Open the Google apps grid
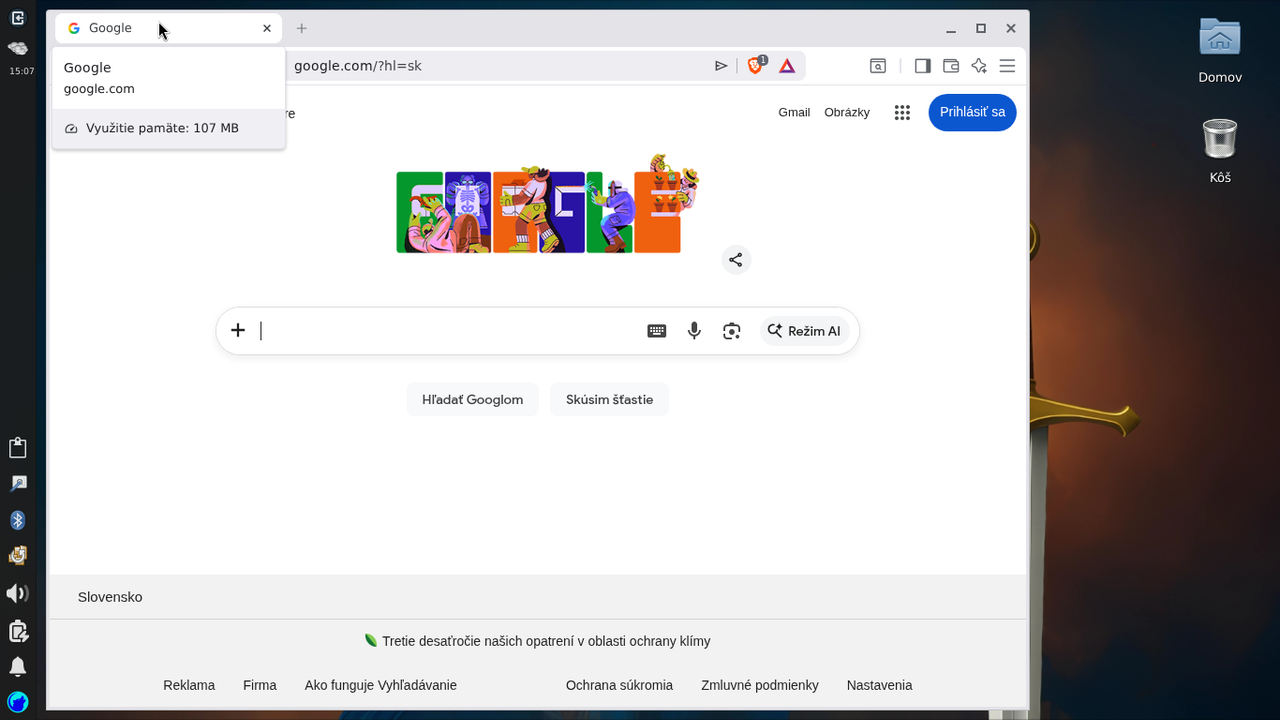Viewport: 1280px width, 720px height. (902, 113)
